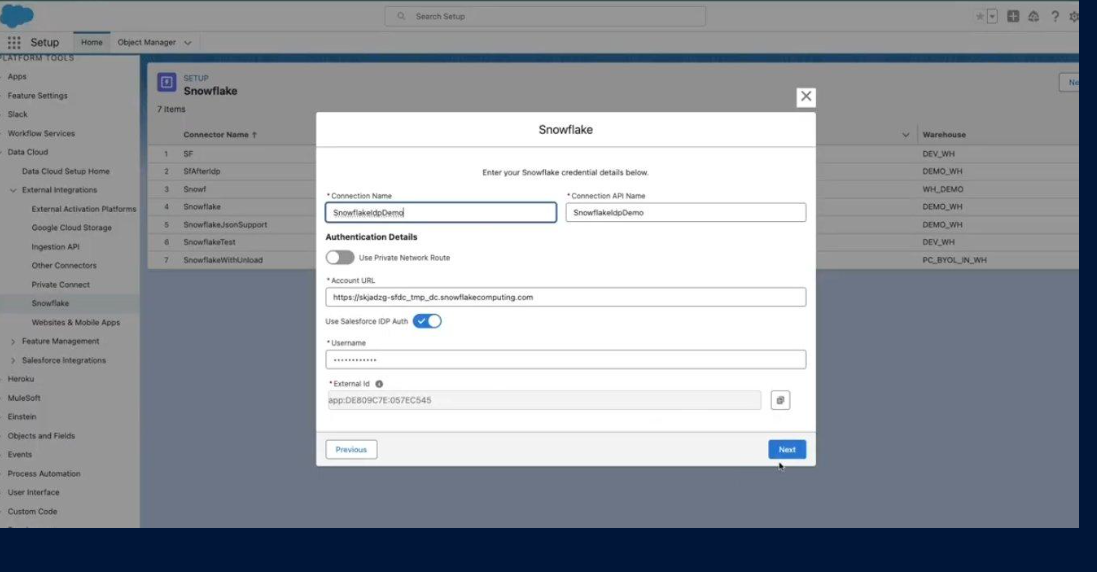This screenshot has width=1097, height=572.
Task: Click the read-only External Id field
Action: [x=544, y=400]
